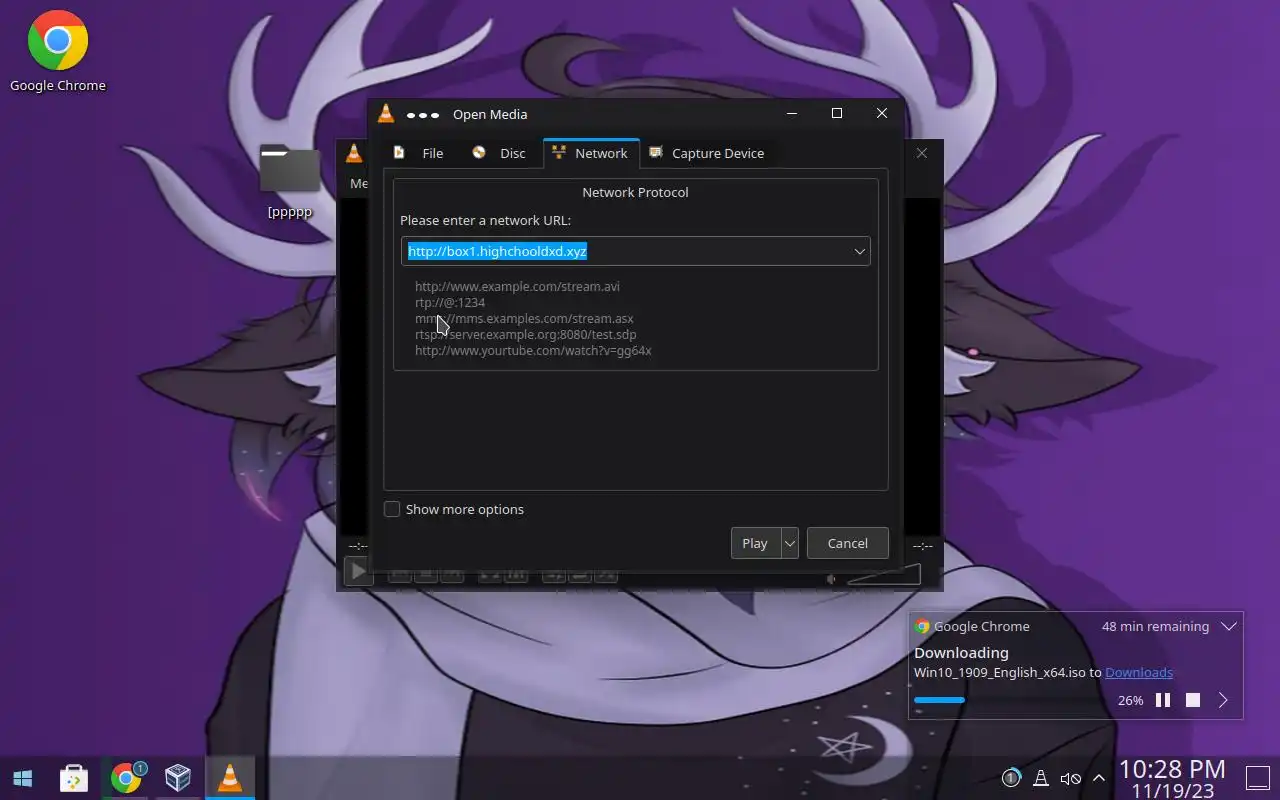Viewport: 1280px width, 800px height.
Task: Click the 48 min remaining text
Action: coord(1155,626)
